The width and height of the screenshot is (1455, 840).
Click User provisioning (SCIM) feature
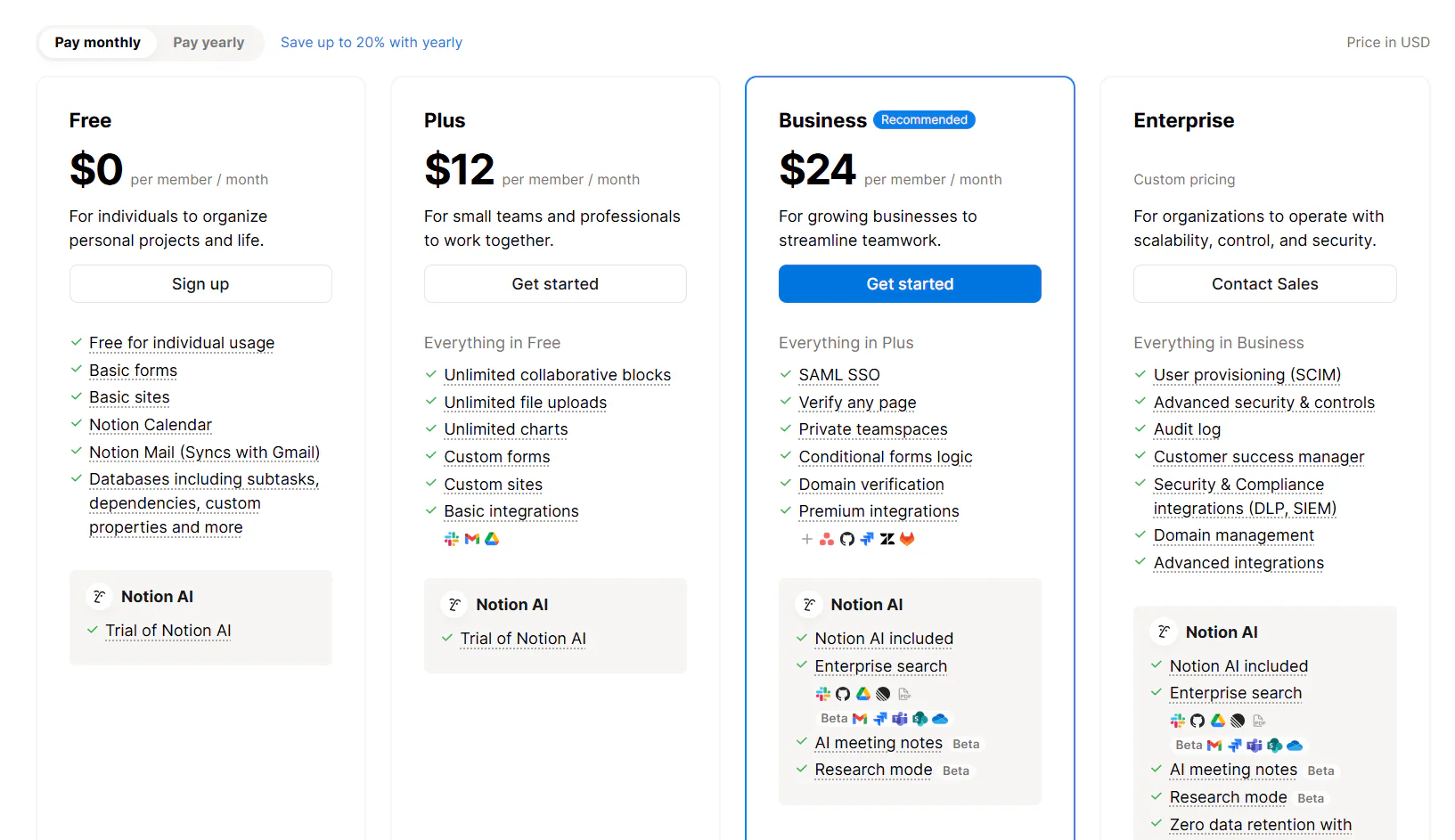tap(1247, 375)
